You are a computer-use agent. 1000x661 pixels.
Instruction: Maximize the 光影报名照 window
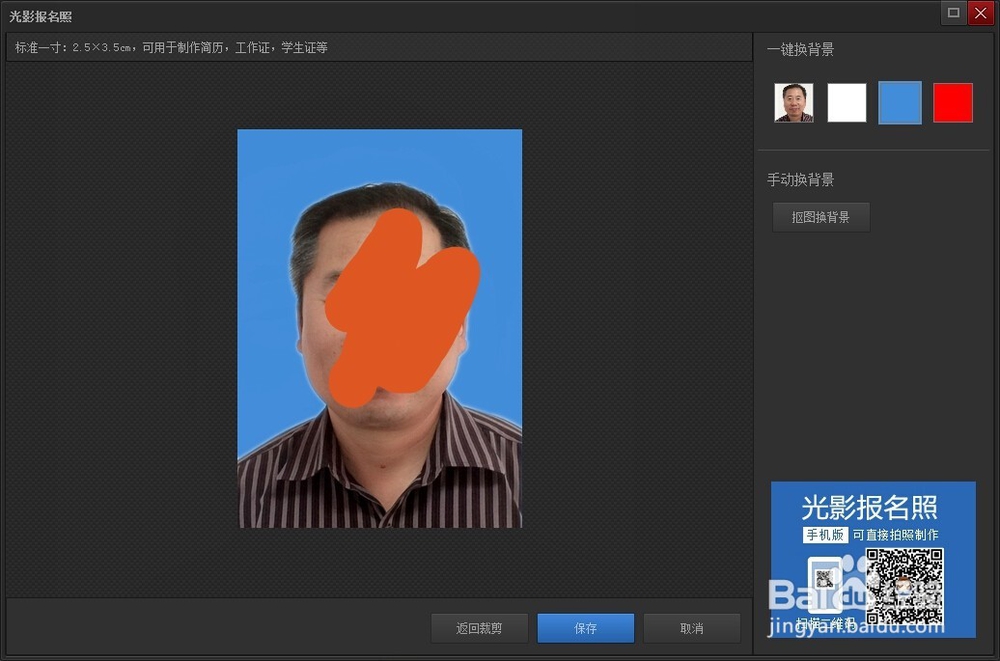pos(953,13)
